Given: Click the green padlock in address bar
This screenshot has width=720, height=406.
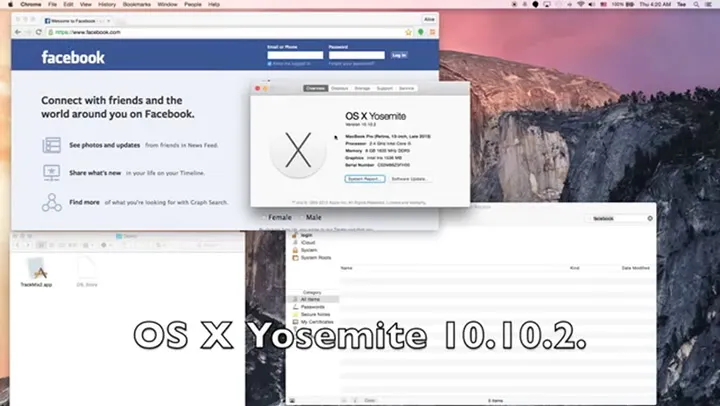Looking at the screenshot, I should point(51,32).
